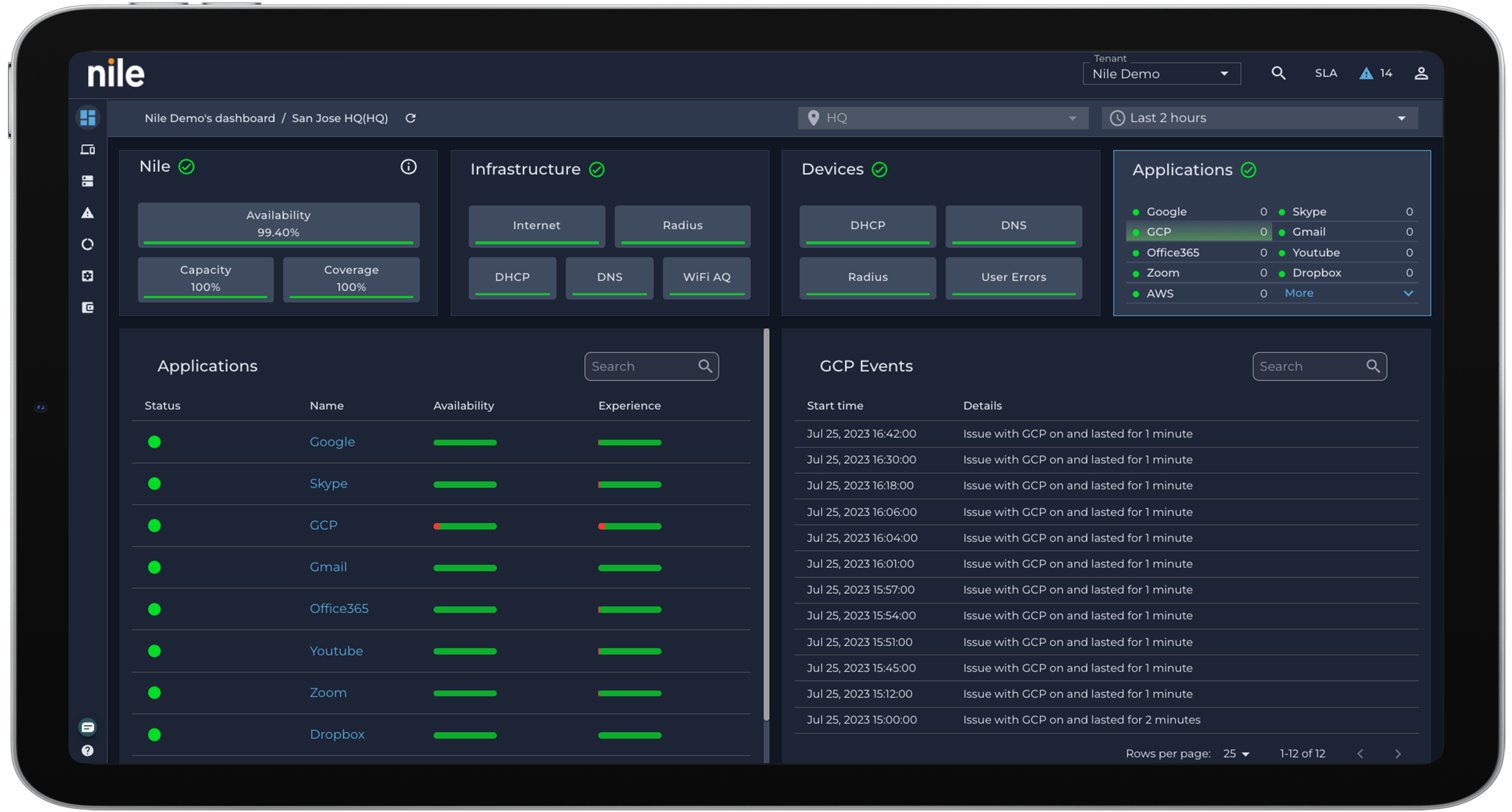Open the chat message icon

tap(87, 727)
